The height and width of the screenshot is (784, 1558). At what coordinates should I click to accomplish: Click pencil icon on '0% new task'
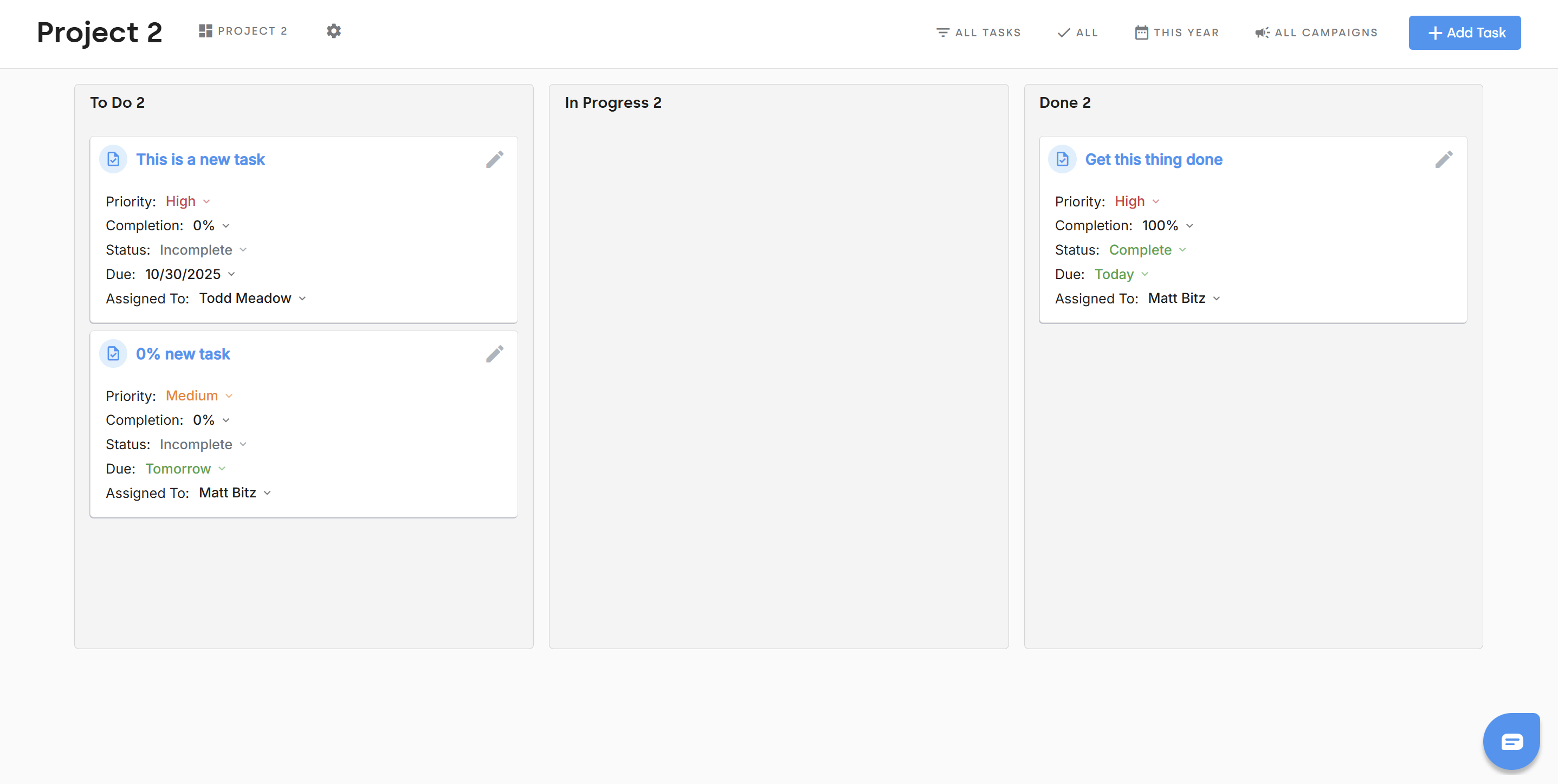pyautogui.click(x=494, y=354)
